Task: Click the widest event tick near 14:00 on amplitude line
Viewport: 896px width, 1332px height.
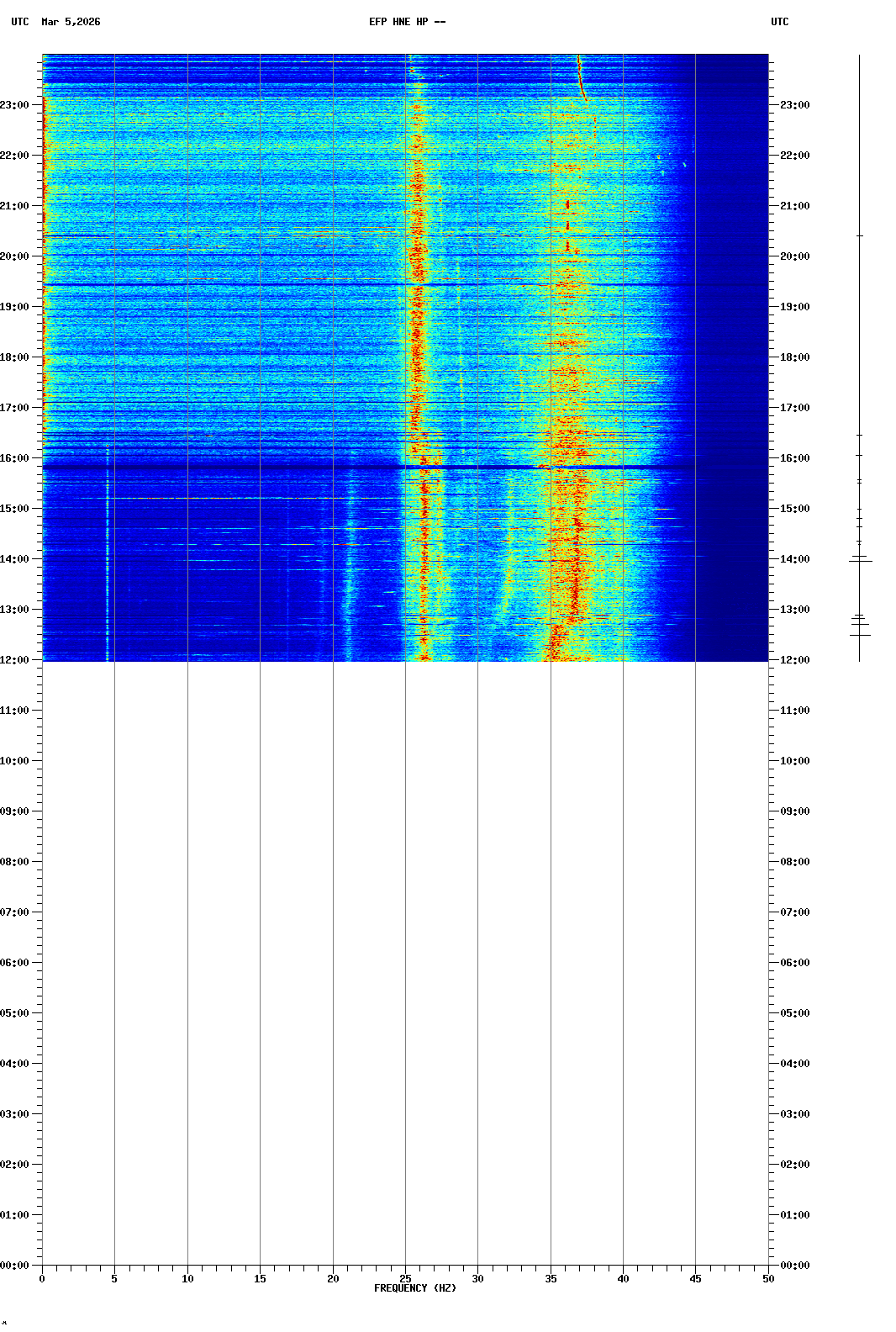Action: 860,561
